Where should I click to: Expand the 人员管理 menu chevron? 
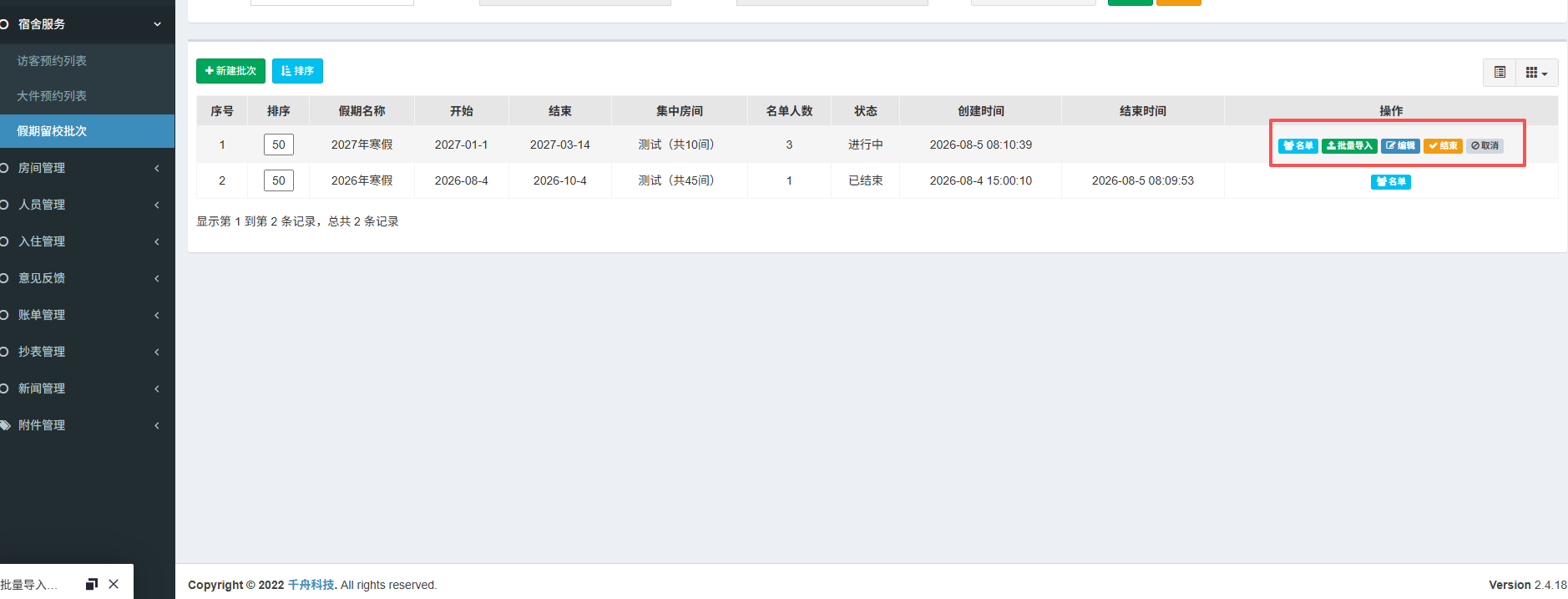(x=157, y=205)
